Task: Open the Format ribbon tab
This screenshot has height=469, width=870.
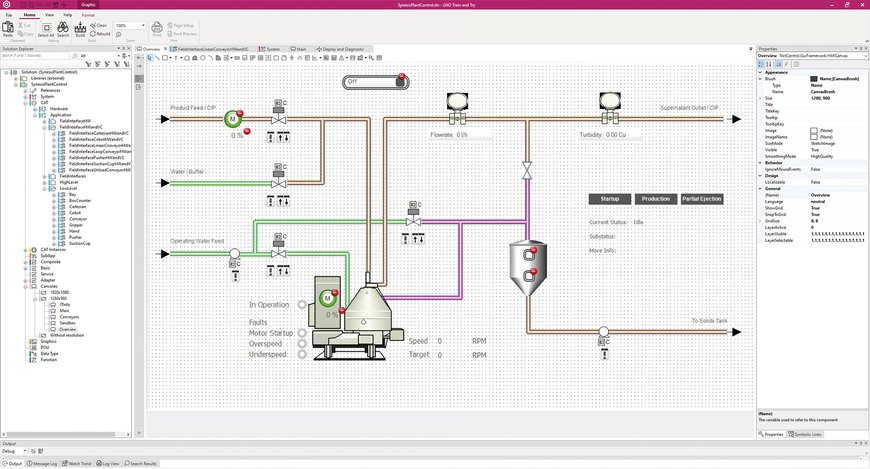Action: pos(88,15)
